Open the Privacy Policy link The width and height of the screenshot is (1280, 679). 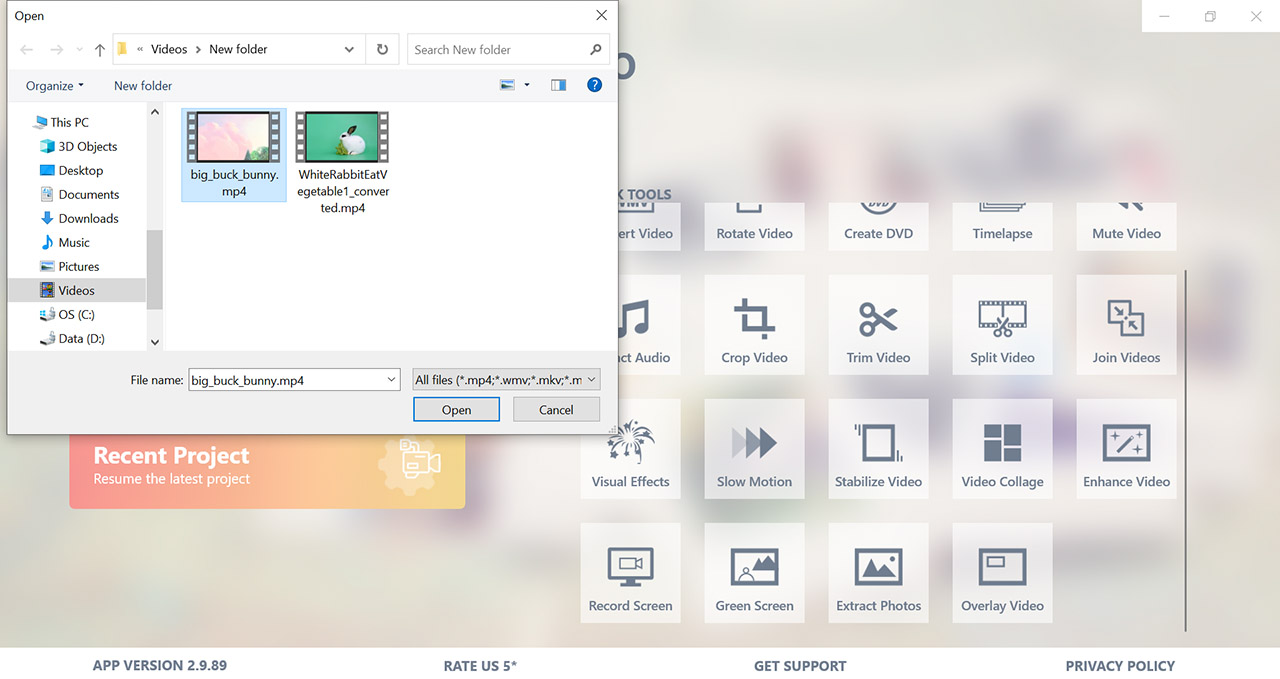(x=1120, y=665)
